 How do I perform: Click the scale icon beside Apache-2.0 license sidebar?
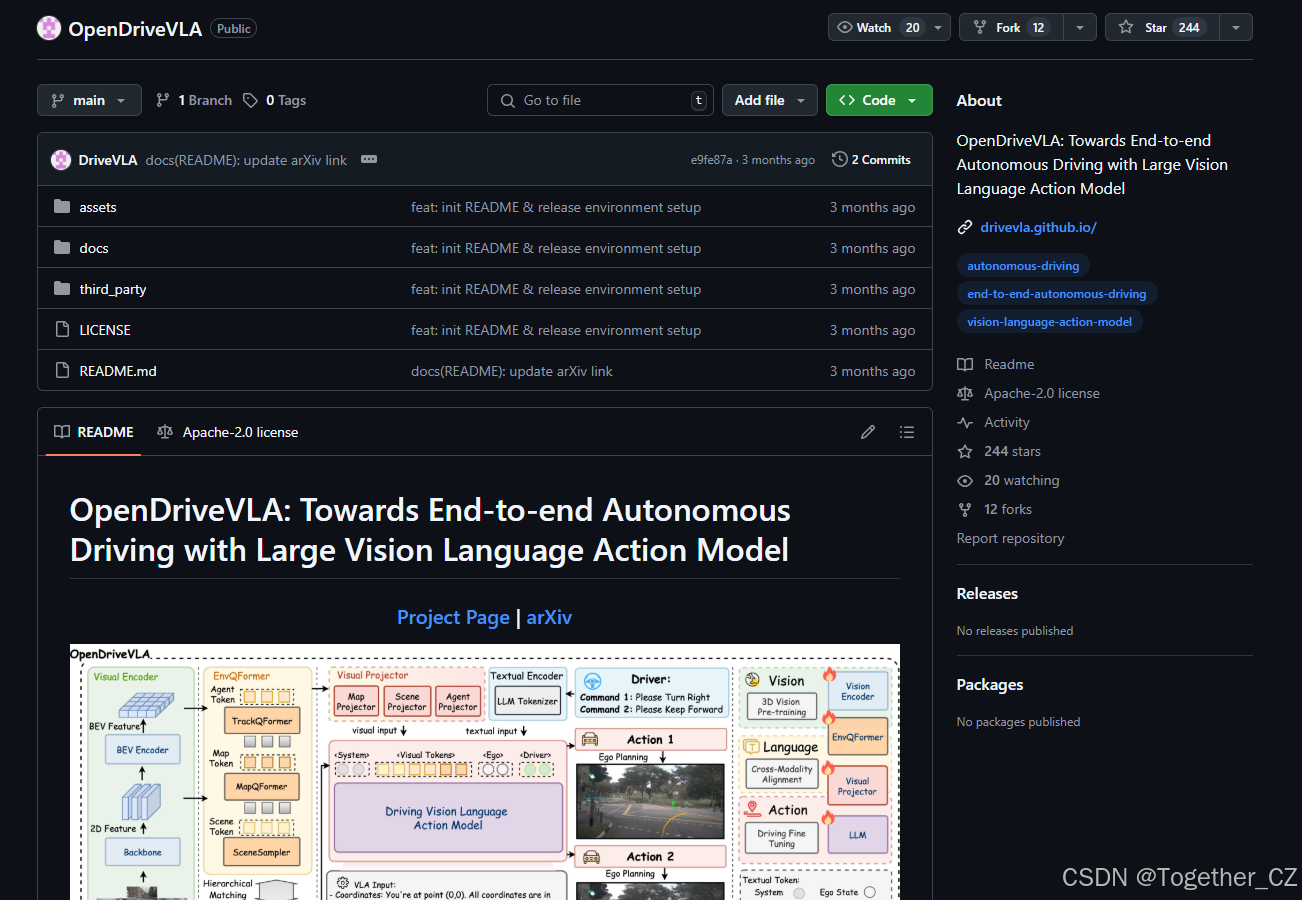tap(965, 394)
